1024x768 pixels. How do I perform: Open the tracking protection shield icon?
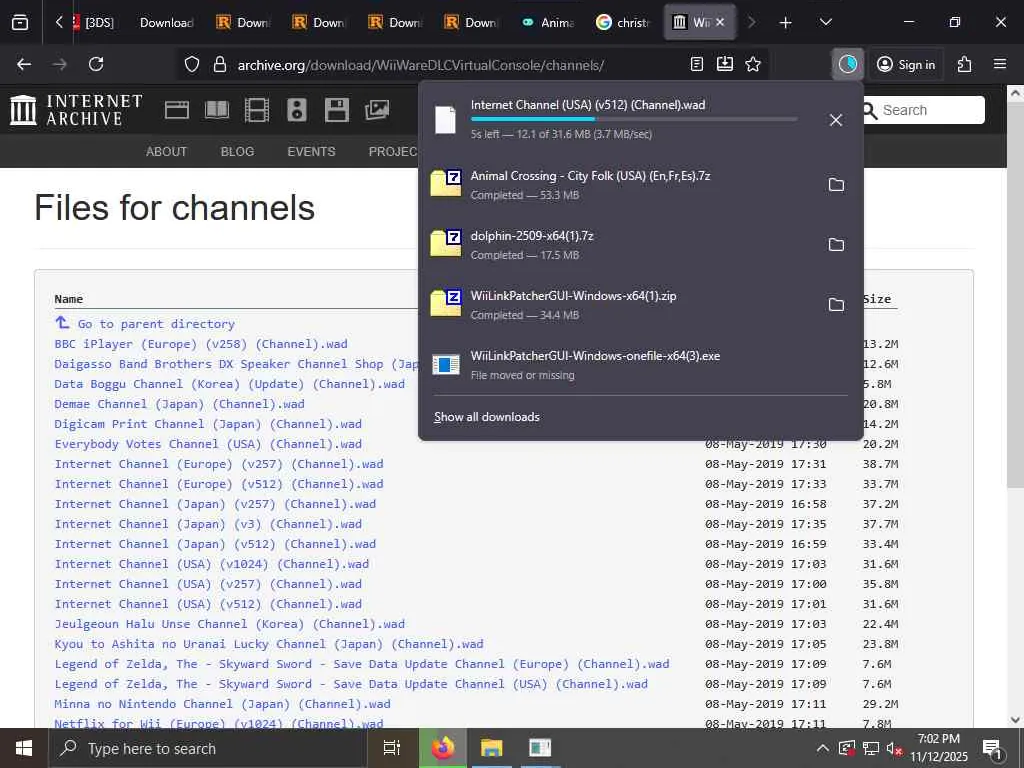coord(191,64)
